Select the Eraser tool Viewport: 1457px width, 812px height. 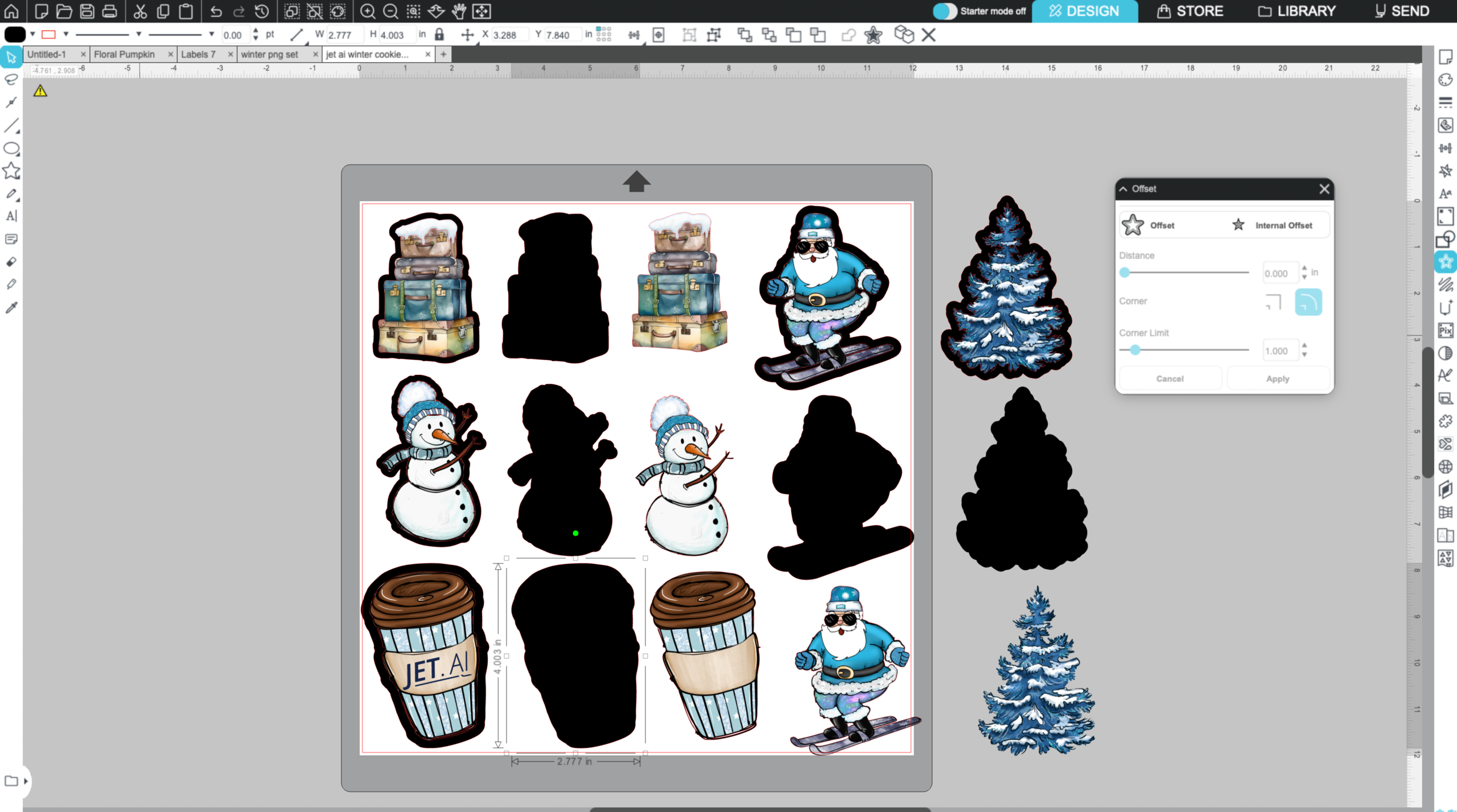click(11, 262)
